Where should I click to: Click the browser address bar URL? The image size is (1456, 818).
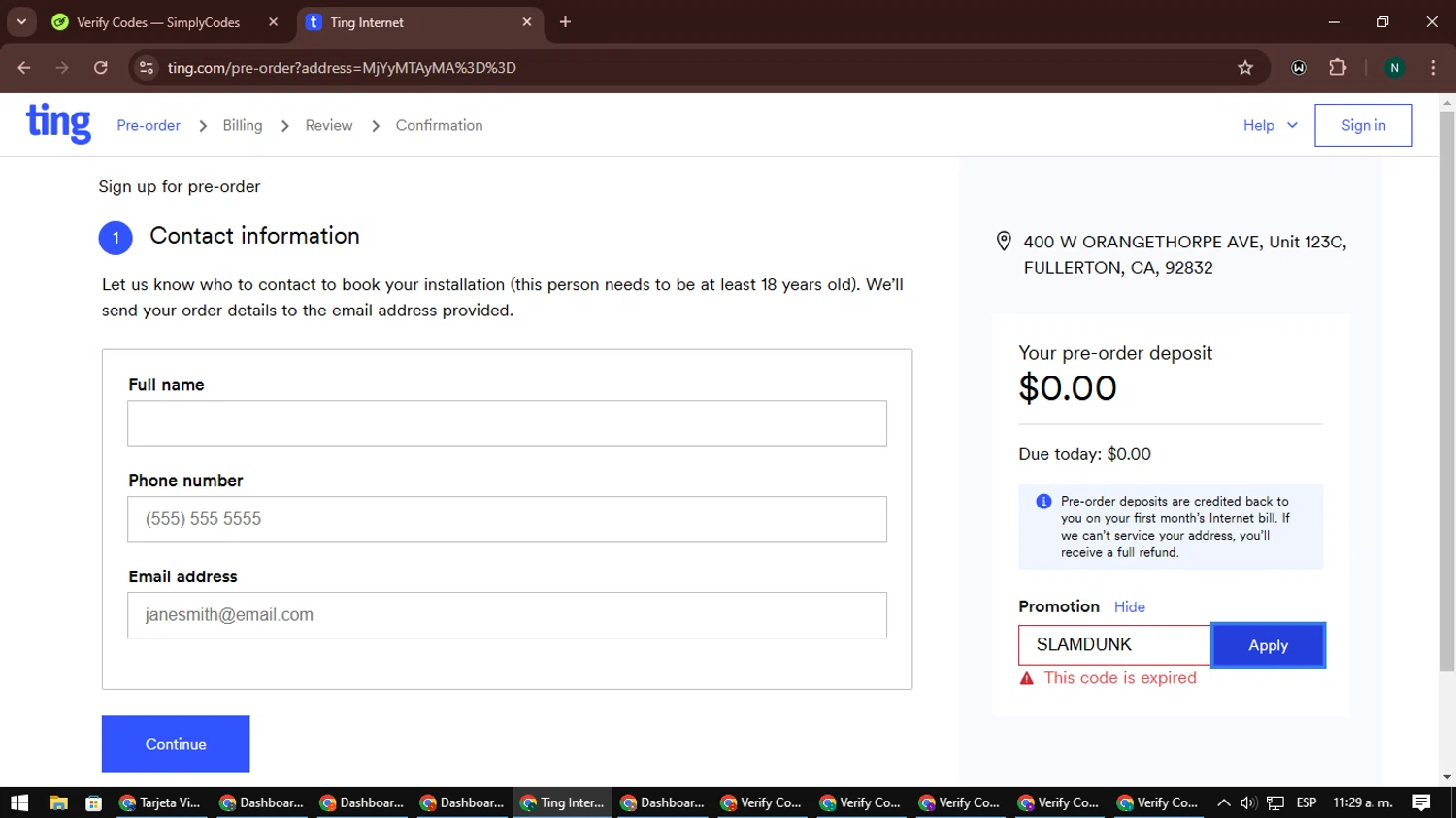click(342, 68)
